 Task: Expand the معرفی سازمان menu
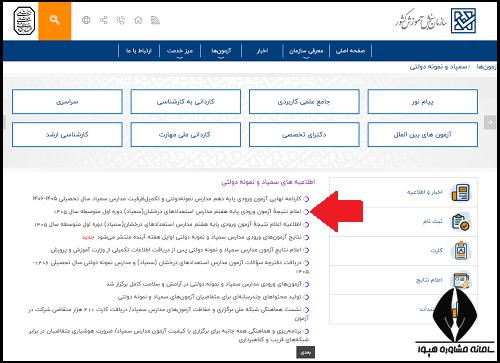point(306,51)
